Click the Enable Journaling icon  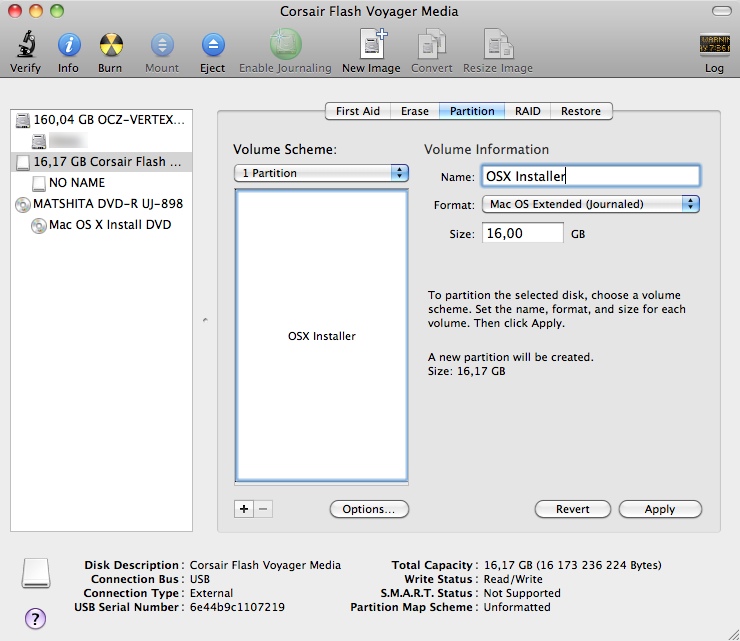[286, 44]
